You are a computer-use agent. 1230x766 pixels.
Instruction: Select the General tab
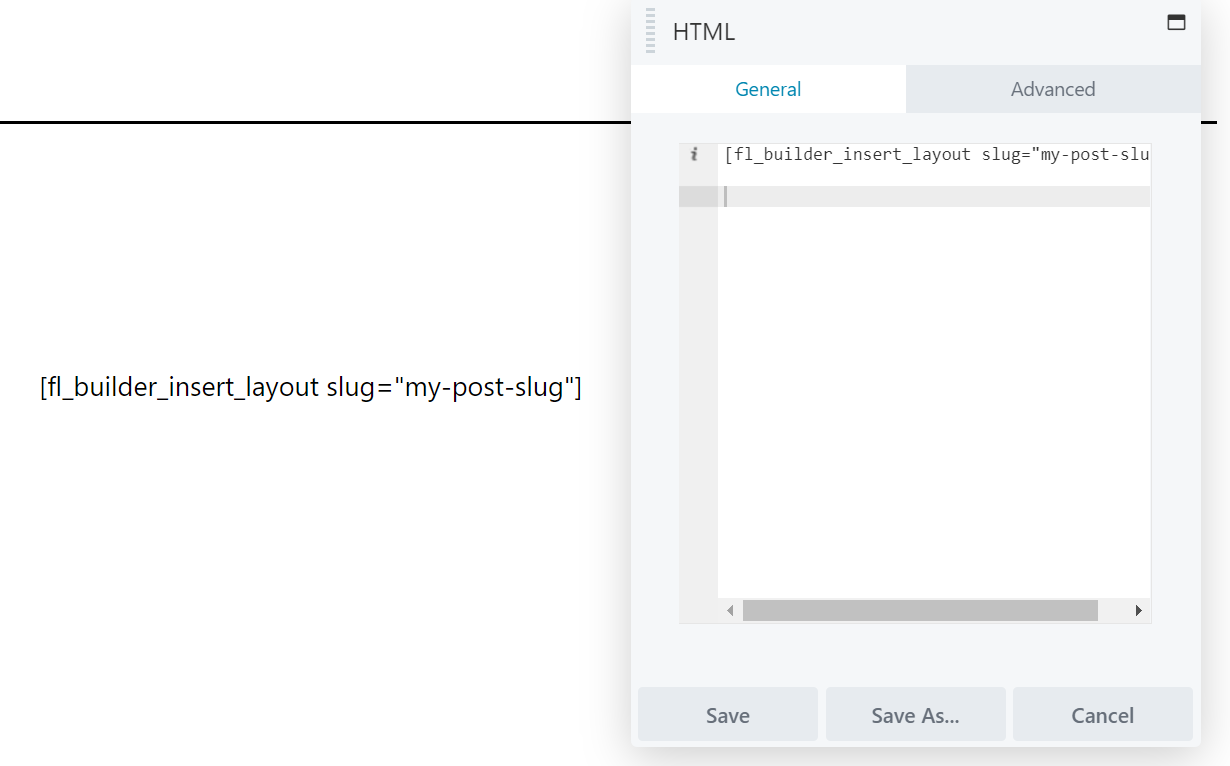tap(768, 89)
